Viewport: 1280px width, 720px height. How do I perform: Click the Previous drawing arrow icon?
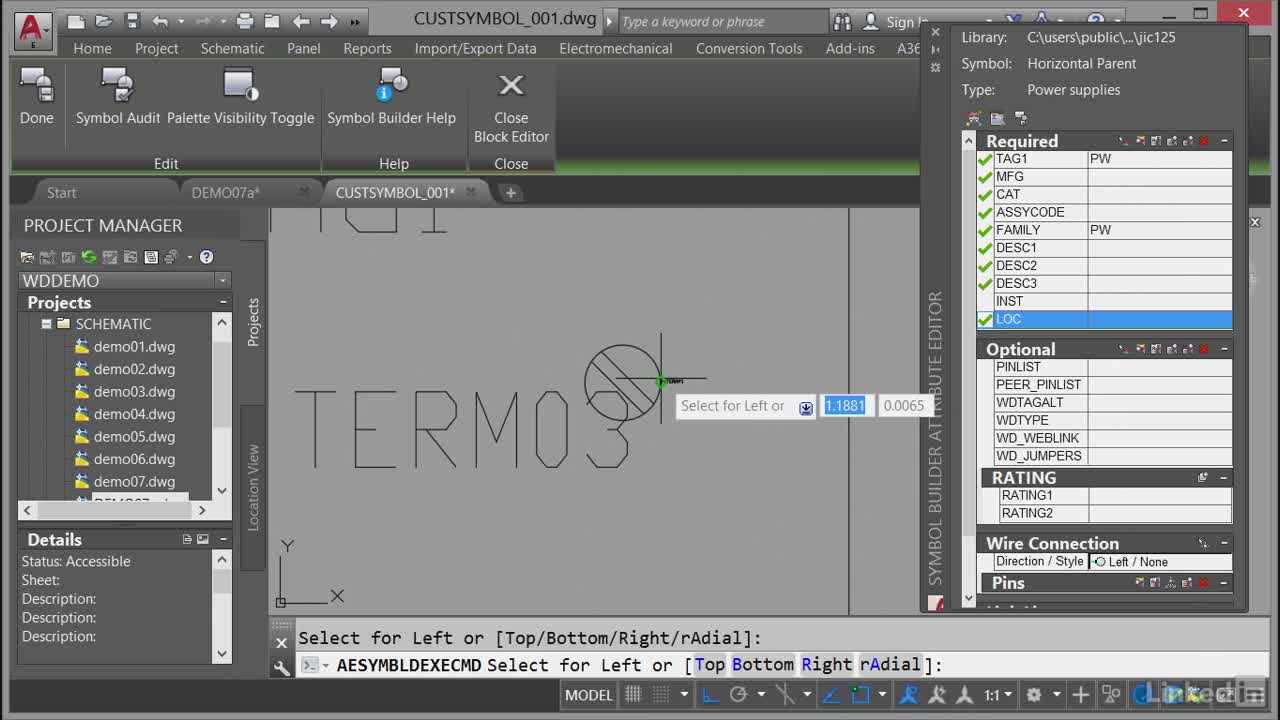coord(301,21)
